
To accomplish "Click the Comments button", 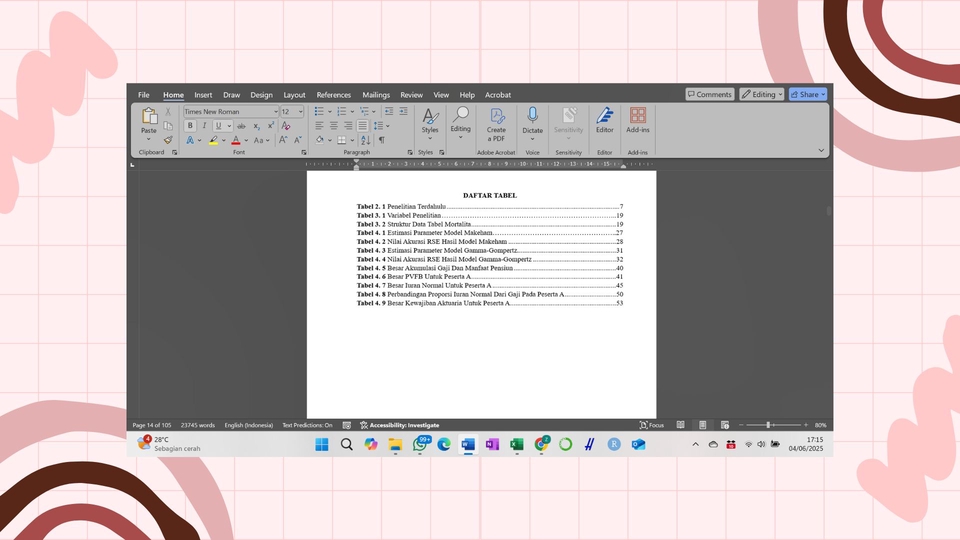I will pos(710,94).
